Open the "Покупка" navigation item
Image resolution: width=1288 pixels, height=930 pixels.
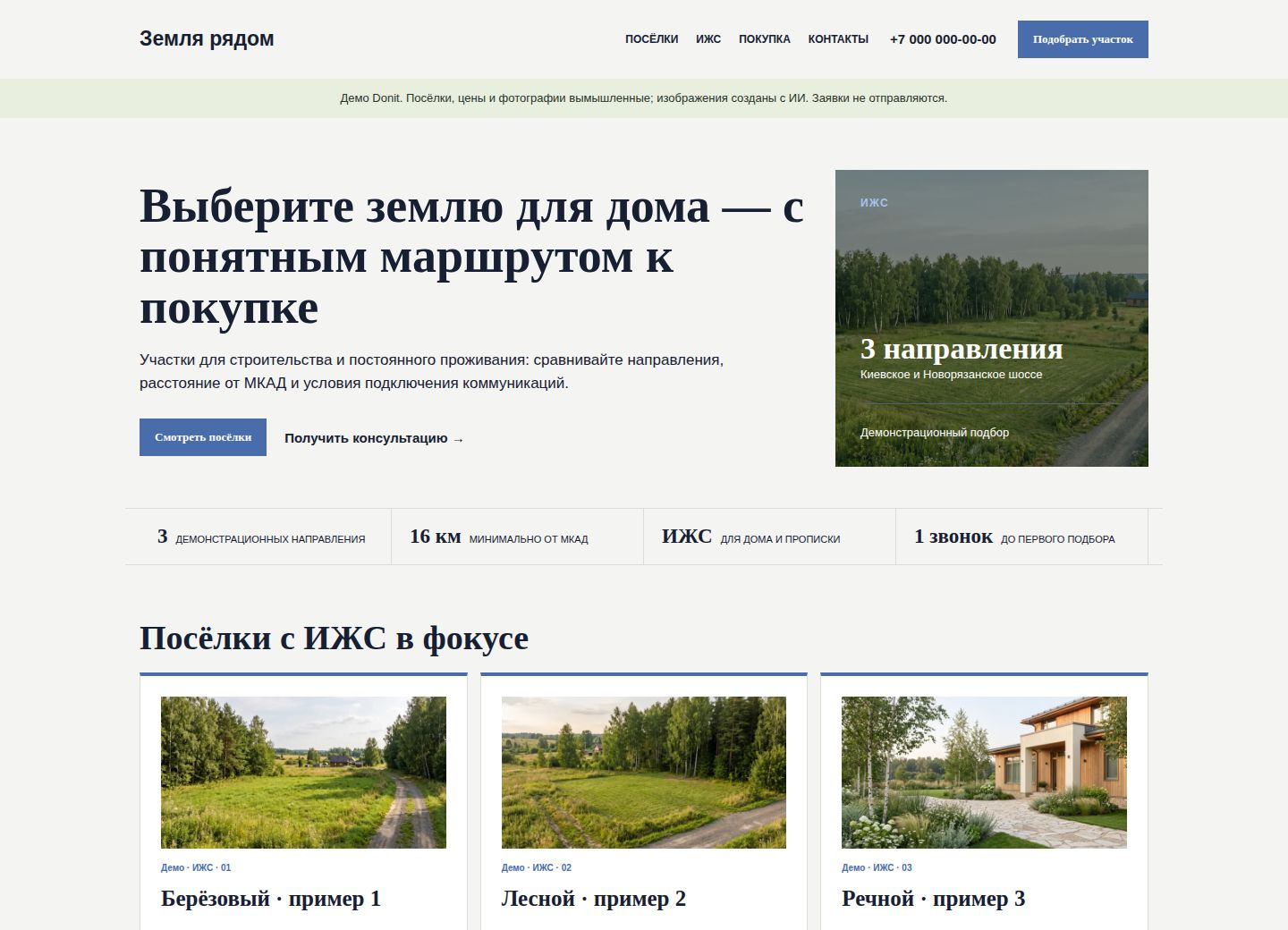(x=765, y=39)
